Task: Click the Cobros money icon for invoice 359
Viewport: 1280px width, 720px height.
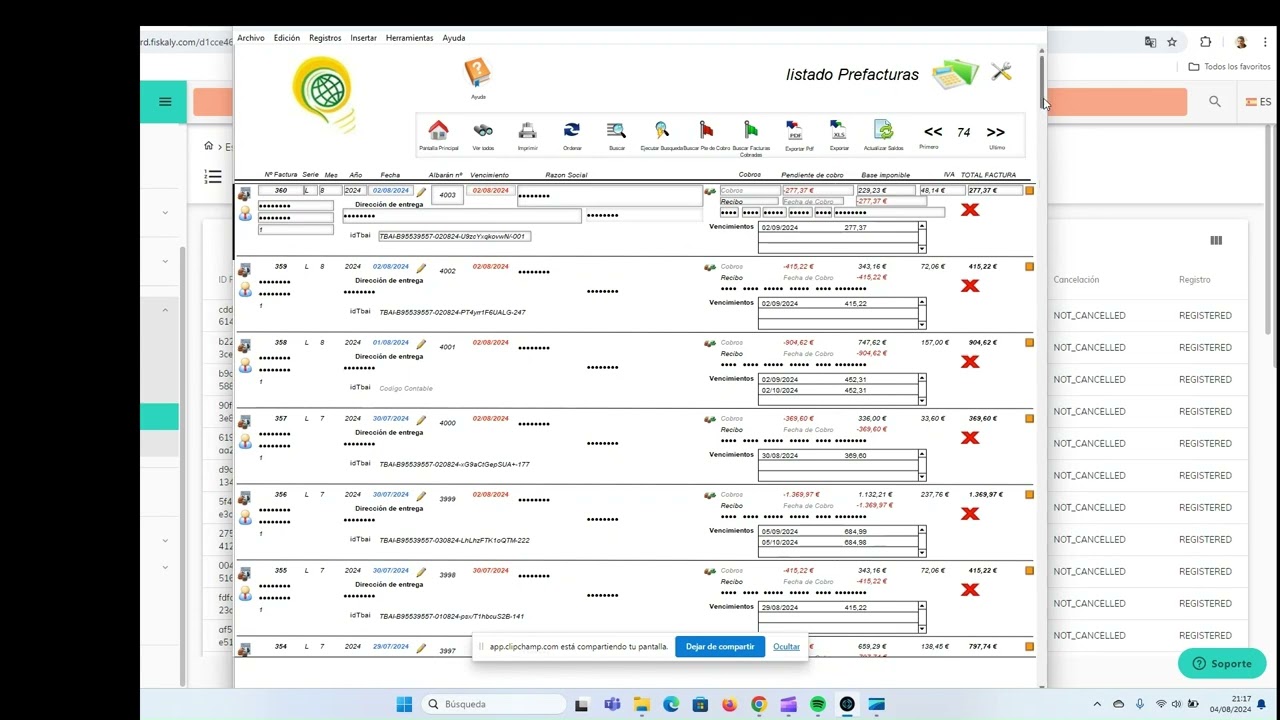Action: point(710,267)
